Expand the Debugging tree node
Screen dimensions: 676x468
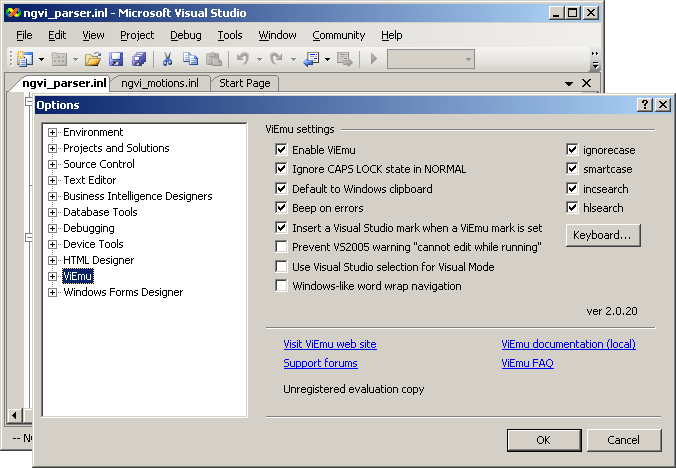point(53,228)
